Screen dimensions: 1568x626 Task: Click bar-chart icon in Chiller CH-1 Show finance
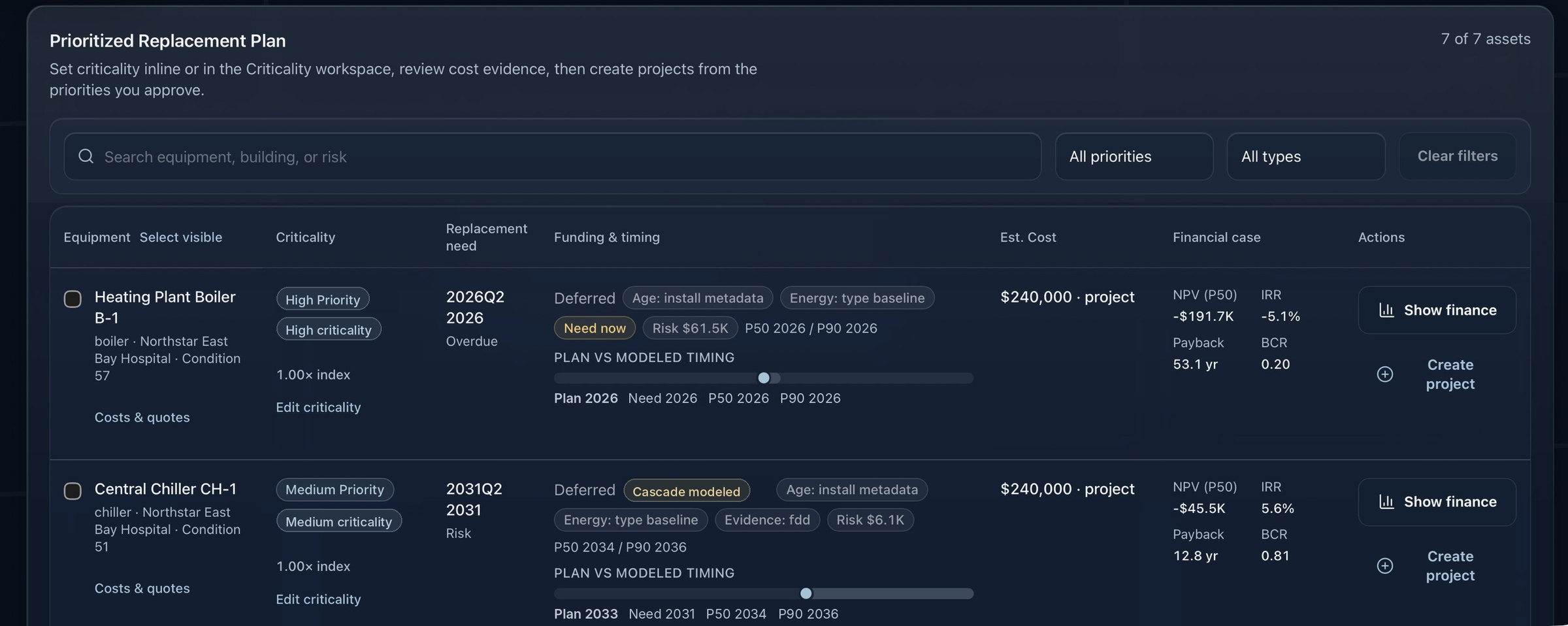[x=1386, y=501]
